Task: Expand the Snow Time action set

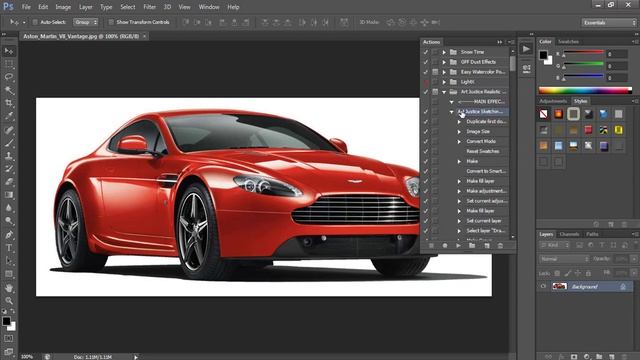Action: tap(444, 52)
